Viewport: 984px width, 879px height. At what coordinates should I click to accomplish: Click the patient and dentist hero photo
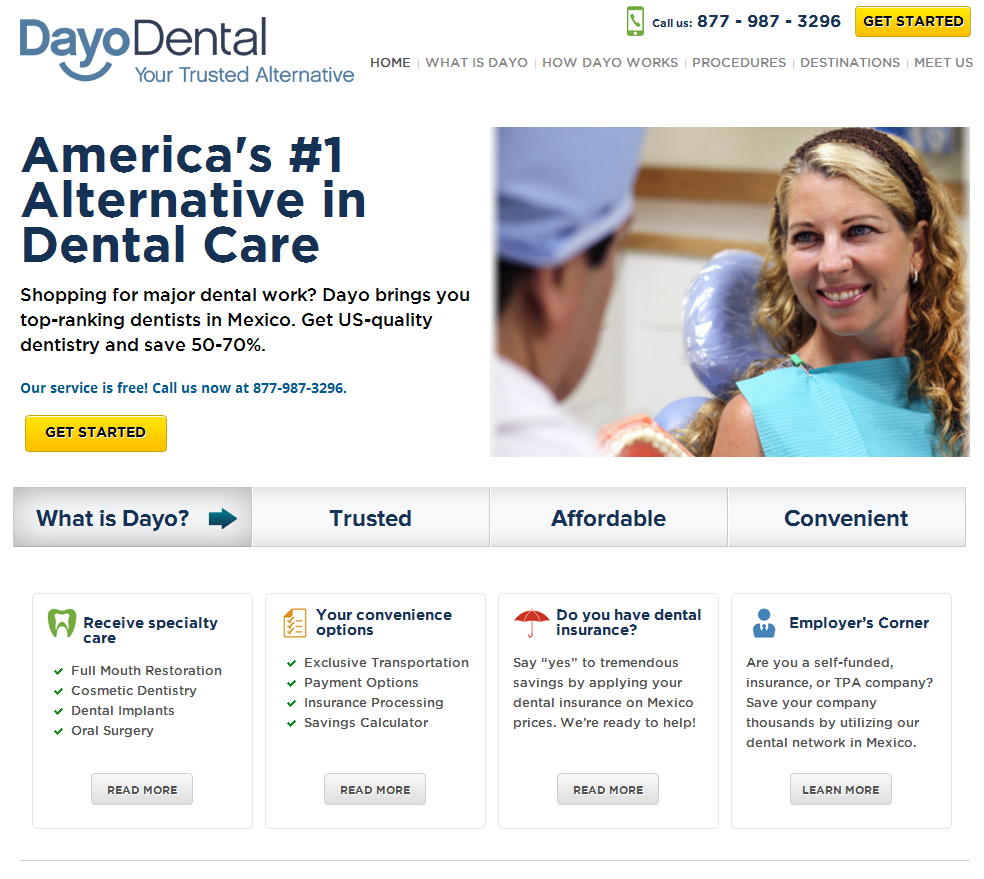pyautogui.click(x=730, y=292)
